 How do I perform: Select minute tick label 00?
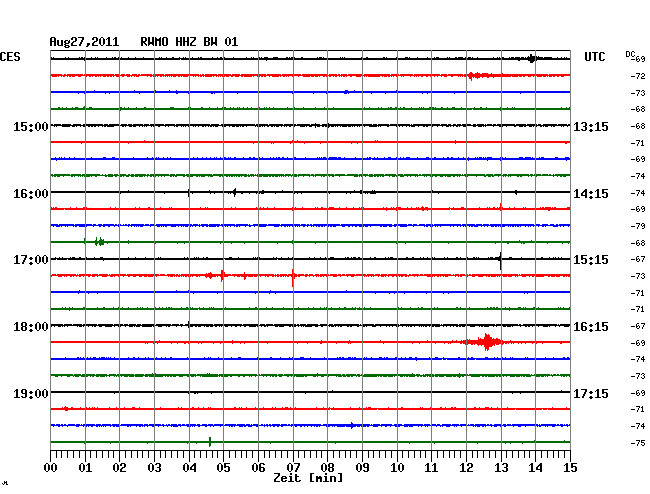coord(51,467)
